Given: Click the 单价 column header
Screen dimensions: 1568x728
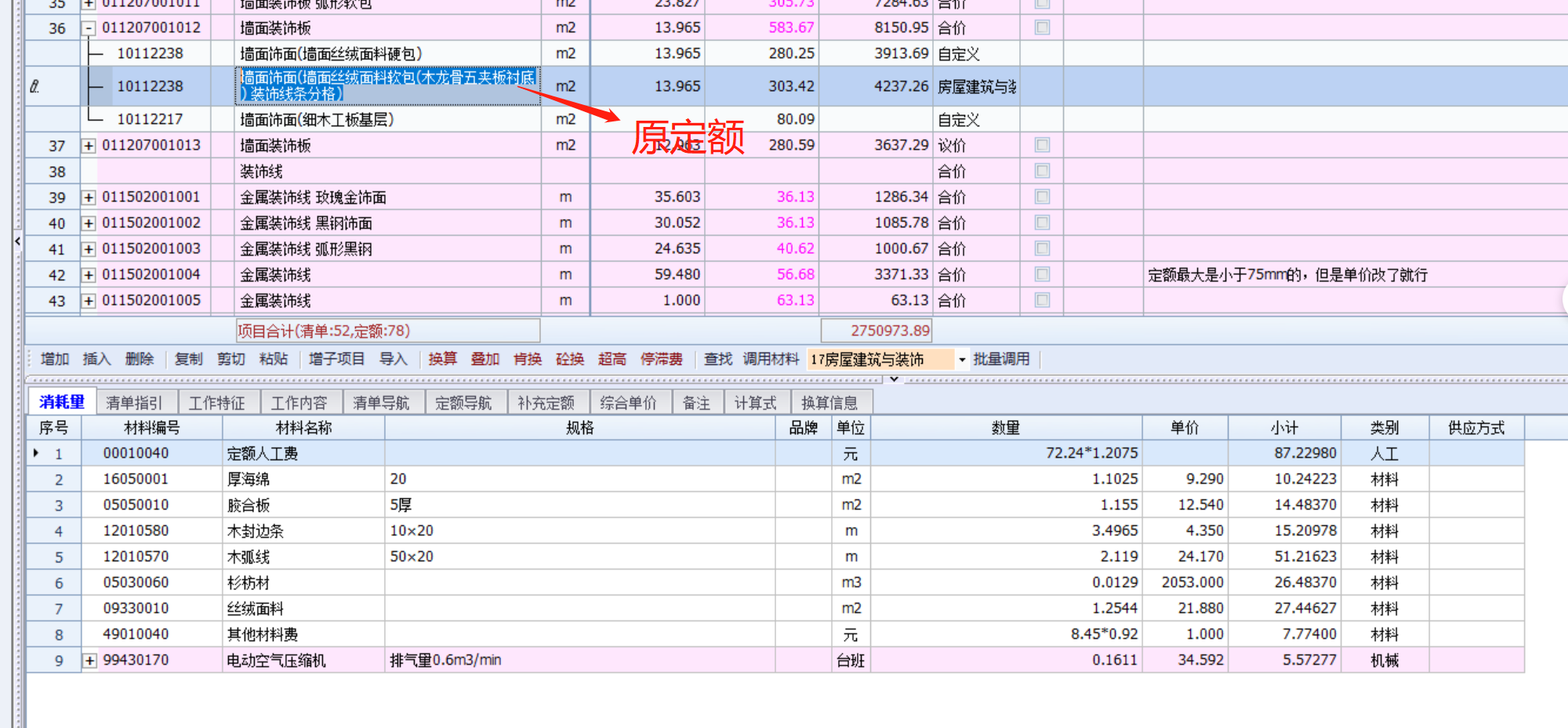Looking at the screenshot, I should point(1185,428).
